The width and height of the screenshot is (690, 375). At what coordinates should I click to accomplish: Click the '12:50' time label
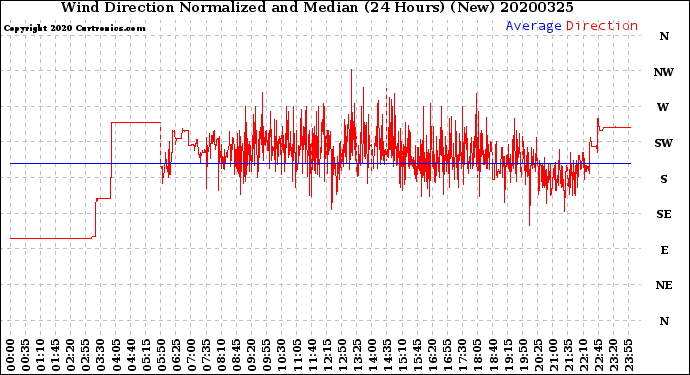coord(342,355)
